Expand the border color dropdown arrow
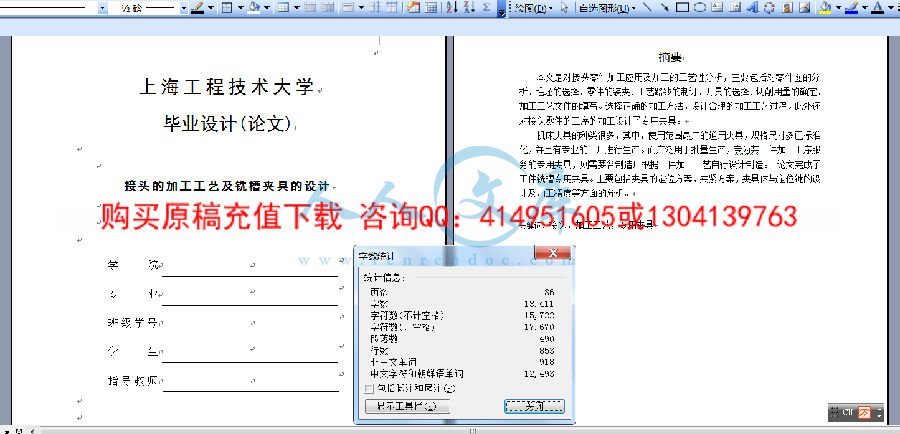Viewport: 900px width, 434px height. pyautogui.click(x=211, y=7)
